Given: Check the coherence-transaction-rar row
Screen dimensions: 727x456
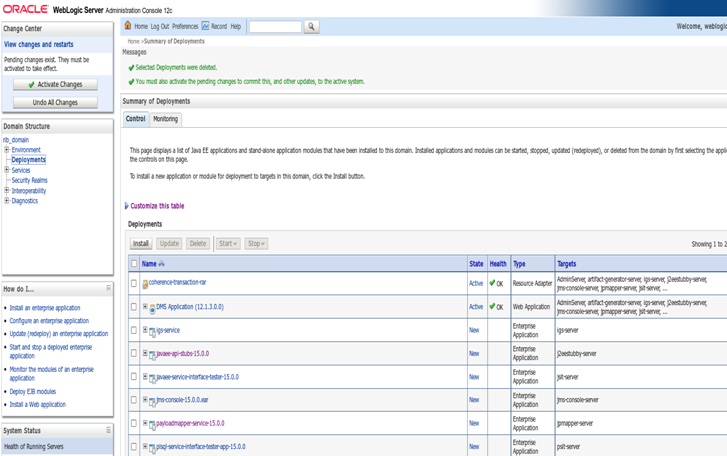Looking at the screenshot, I should coord(134,283).
